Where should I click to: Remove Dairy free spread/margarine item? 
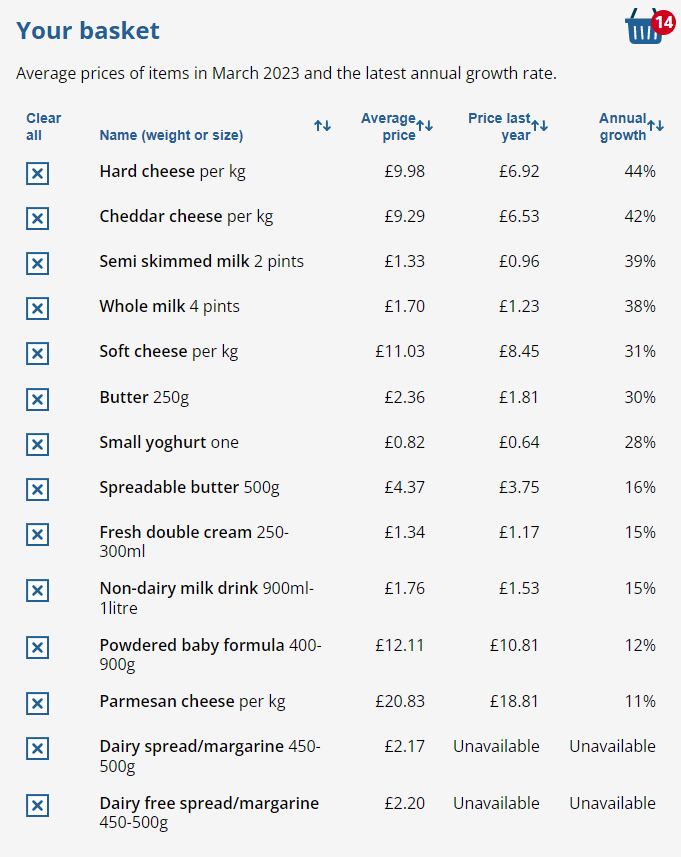point(37,805)
